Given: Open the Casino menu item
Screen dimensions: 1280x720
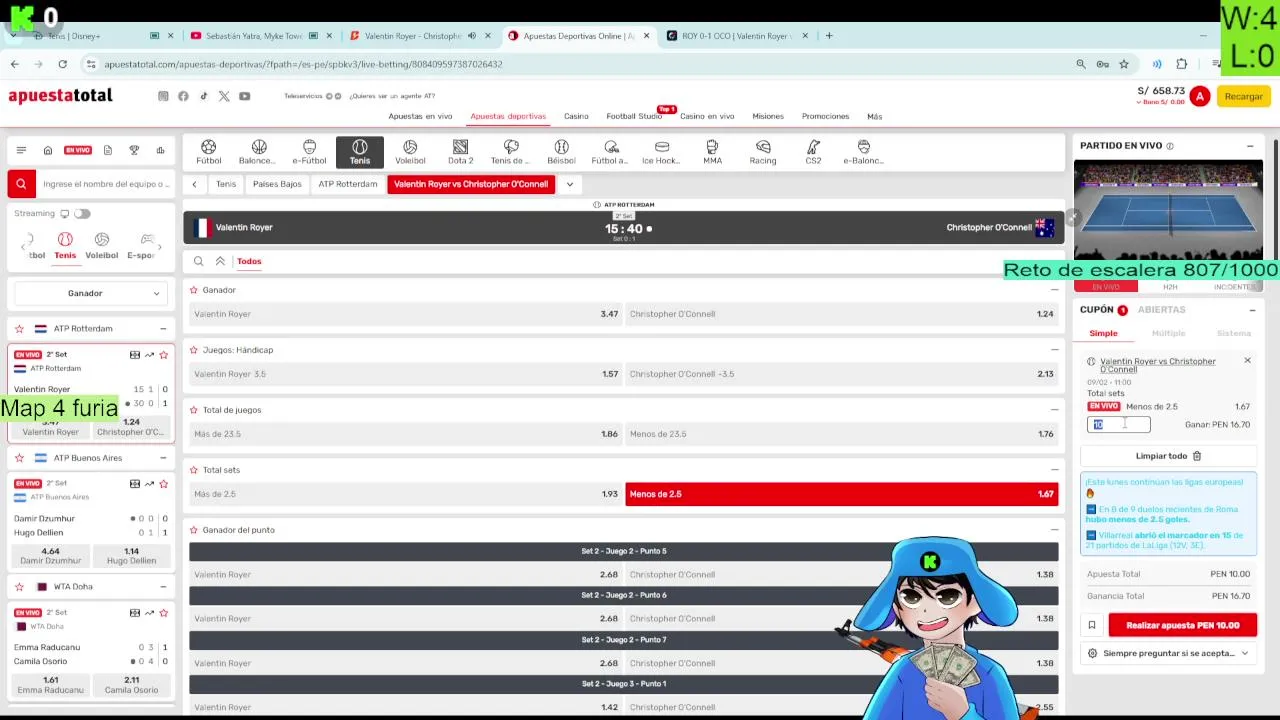Looking at the screenshot, I should click(x=576, y=116).
